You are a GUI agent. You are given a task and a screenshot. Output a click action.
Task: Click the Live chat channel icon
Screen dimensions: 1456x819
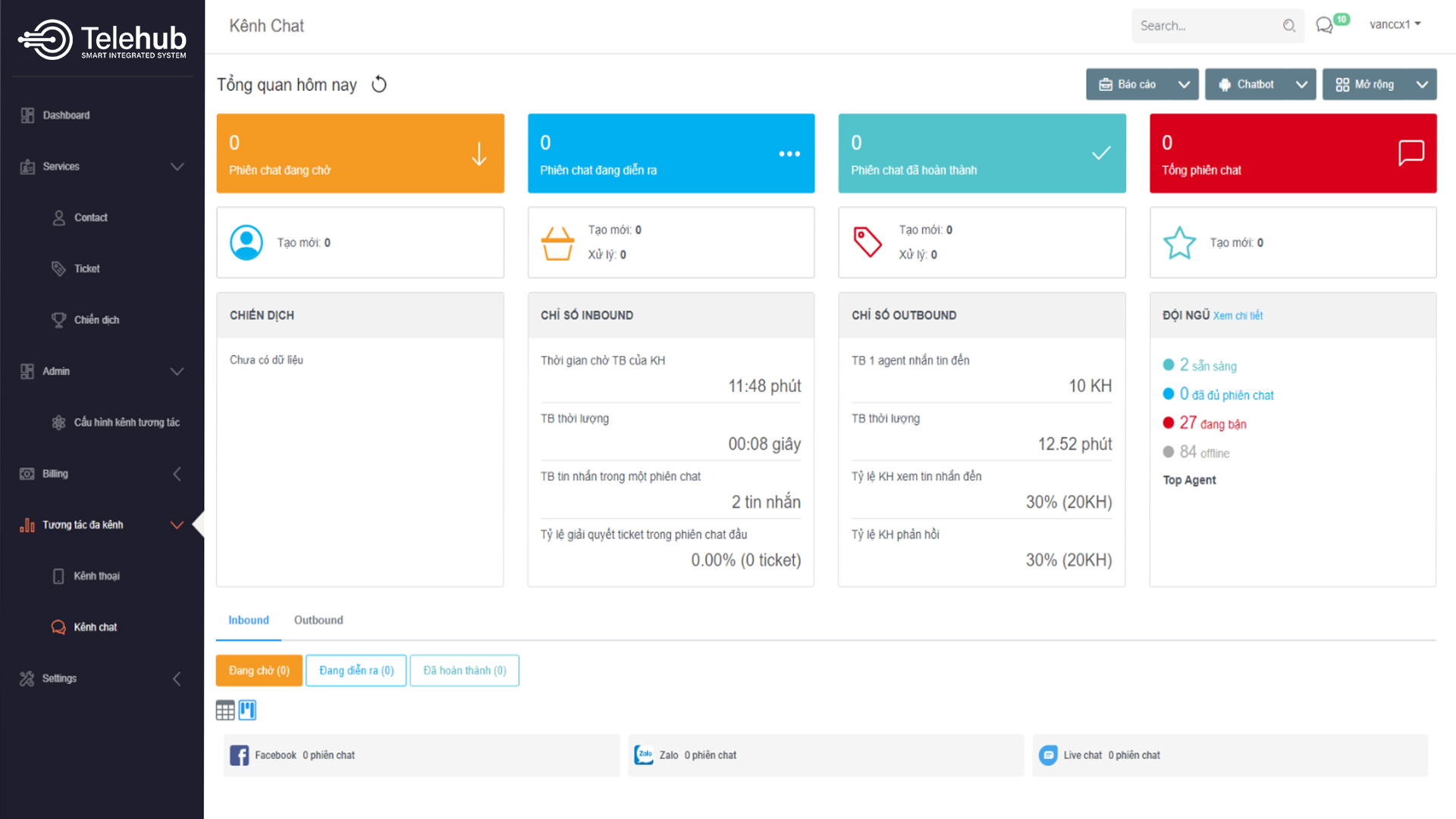point(1048,755)
